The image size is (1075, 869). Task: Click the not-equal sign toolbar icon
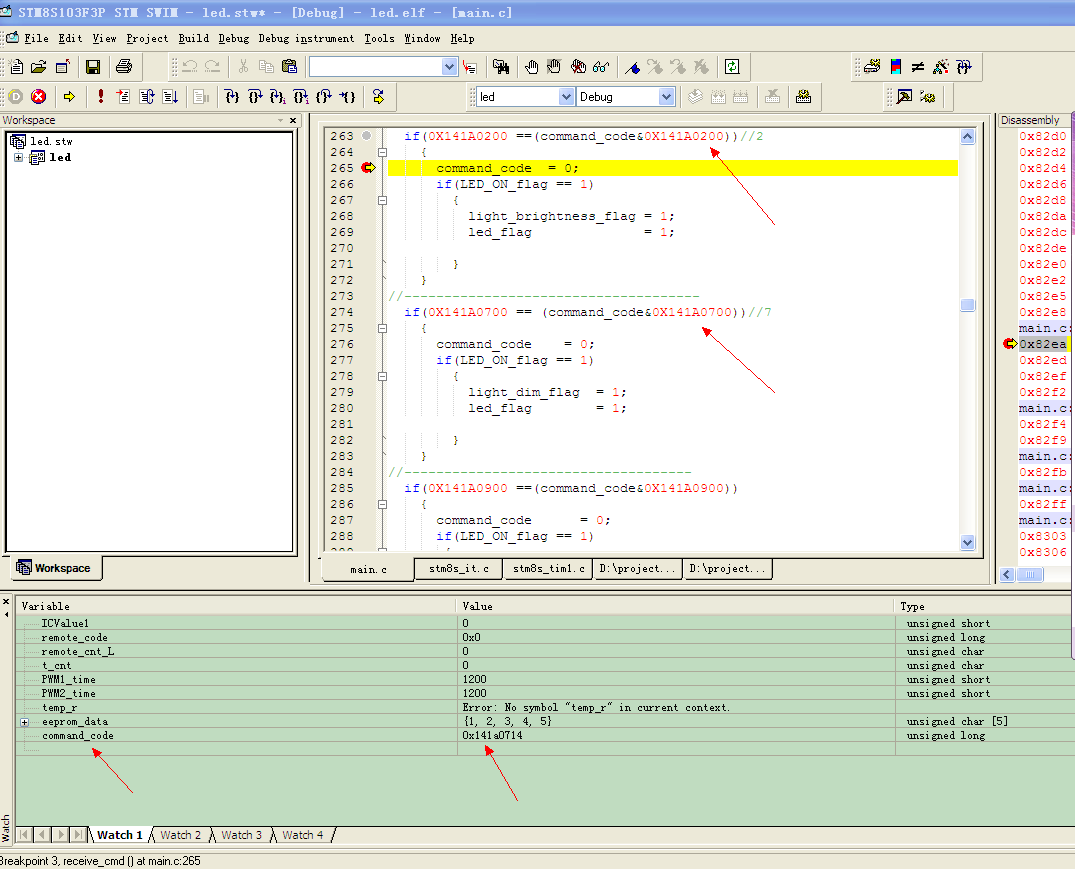coord(918,66)
